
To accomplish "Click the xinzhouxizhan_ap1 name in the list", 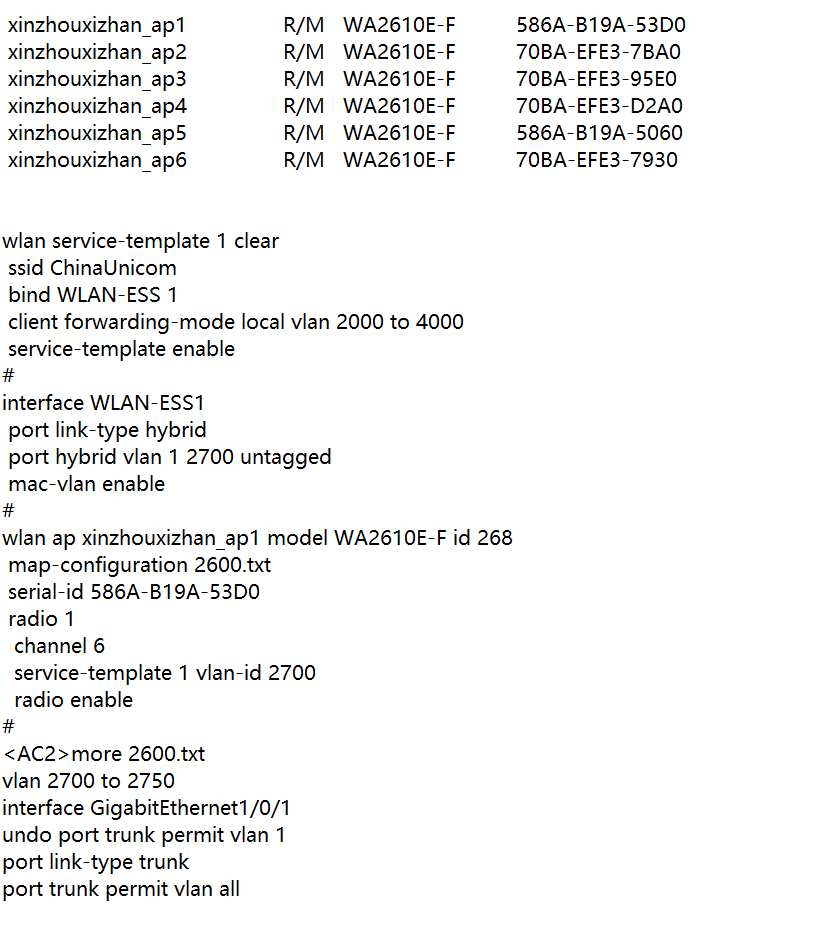I will tap(97, 25).
